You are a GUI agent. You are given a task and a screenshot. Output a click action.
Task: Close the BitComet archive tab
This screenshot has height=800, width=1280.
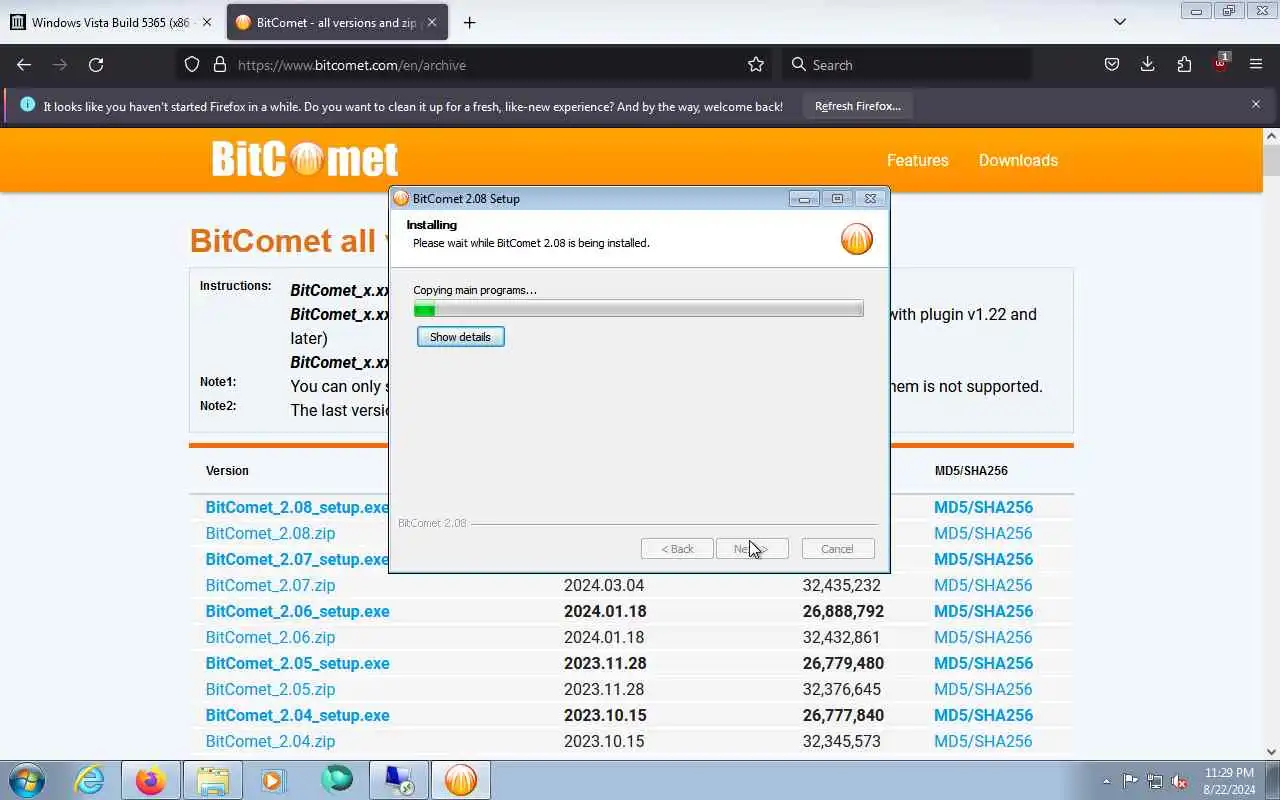click(x=431, y=22)
